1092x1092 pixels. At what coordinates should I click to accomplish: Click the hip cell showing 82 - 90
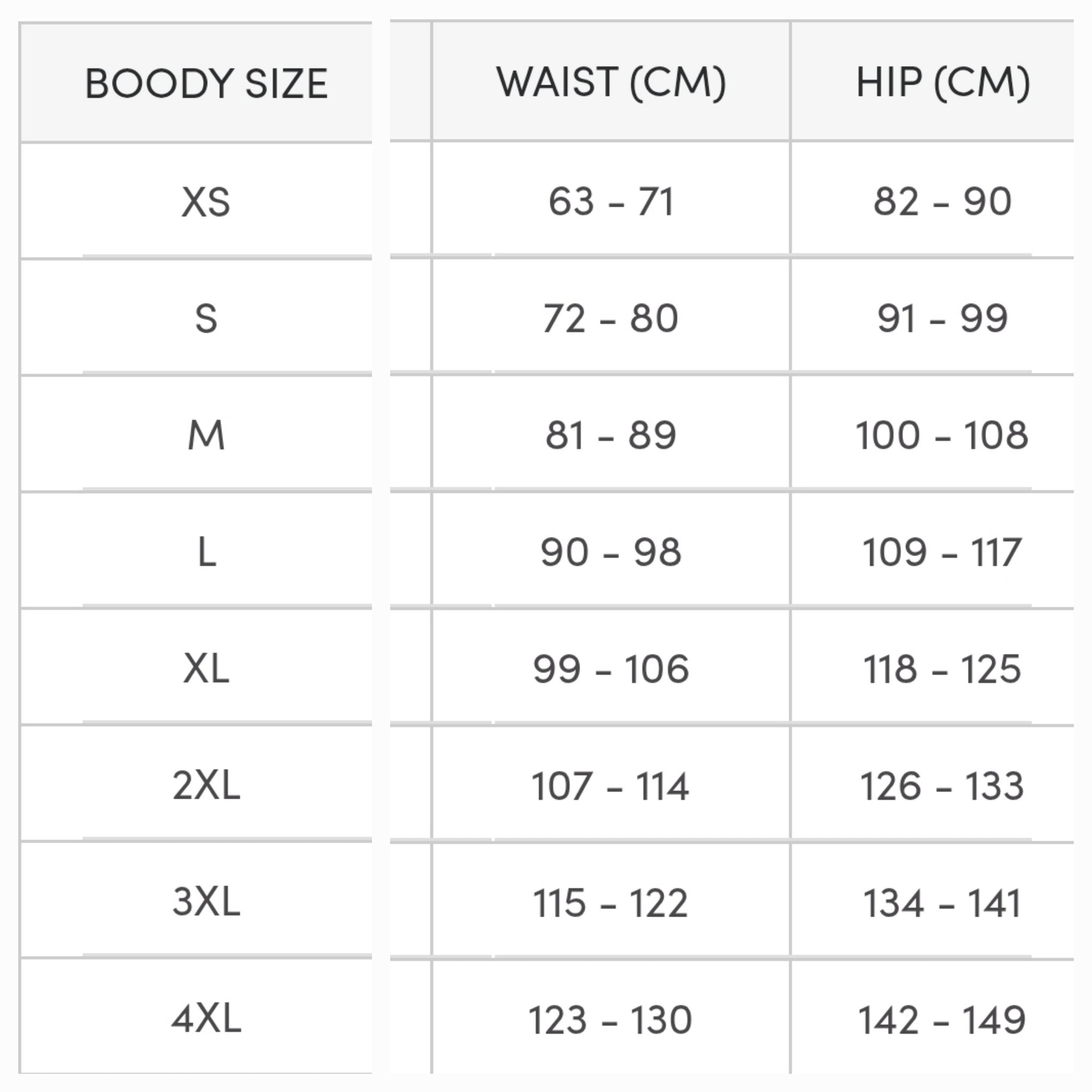943,202
